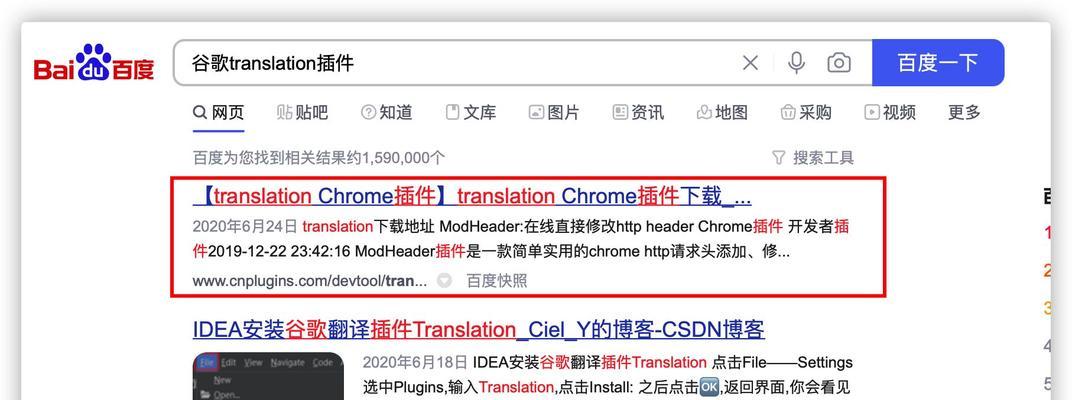Screen dimensions: 1072x400
Task: Click the www.cnplugins.com/devtool URL
Action: tap(310, 280)
